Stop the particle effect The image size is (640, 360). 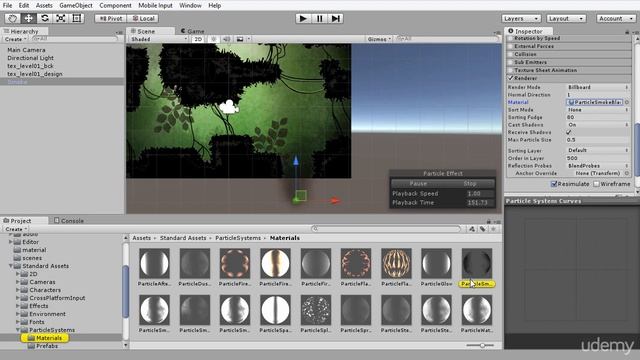[x=470, y=184]
